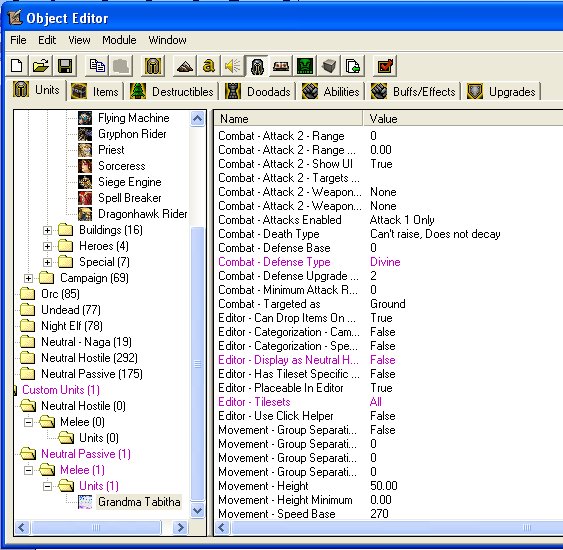
Task: Switch to the Abilities tab
Action: [x=331, y=92]
